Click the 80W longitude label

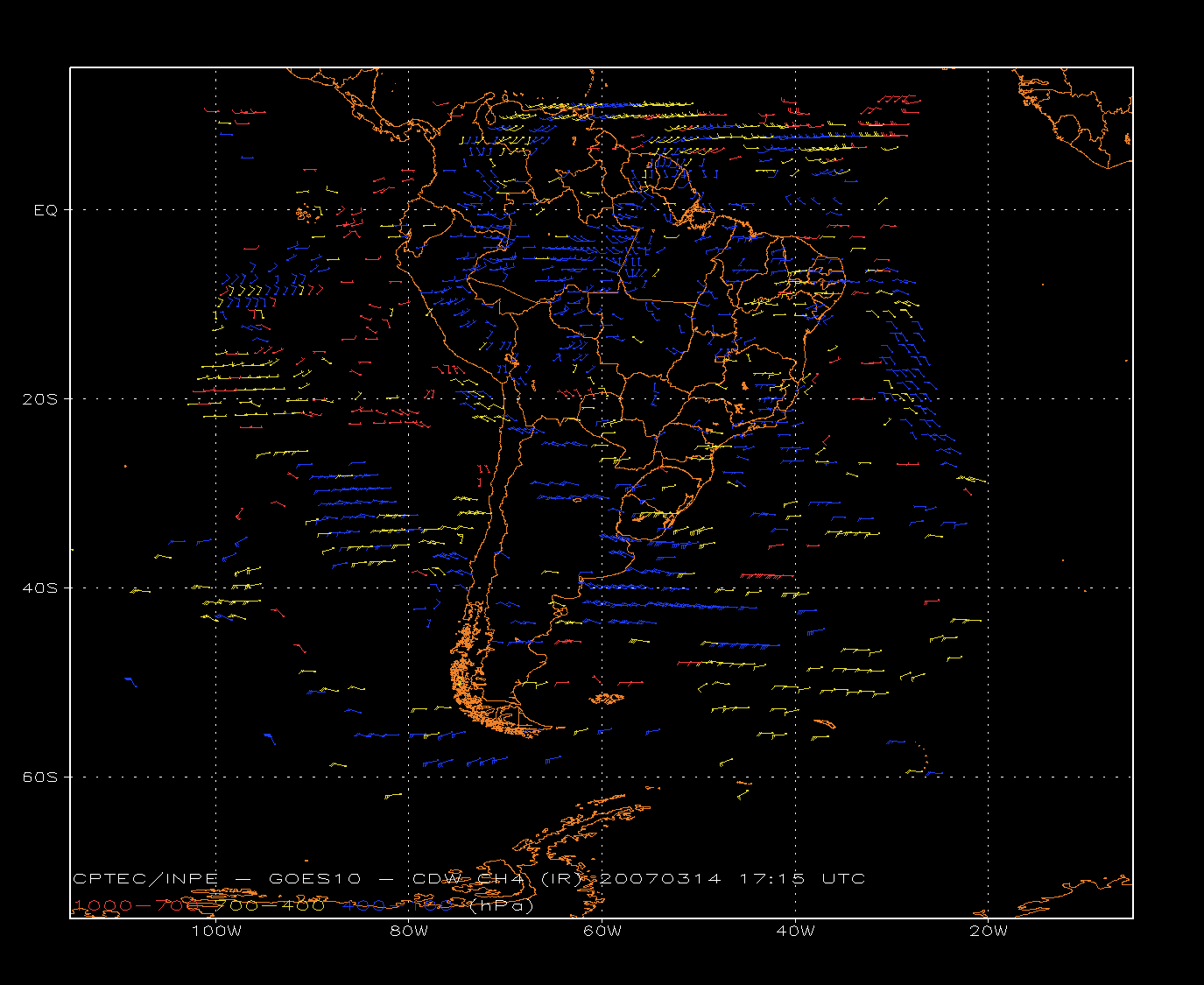[x=409, y=931]
